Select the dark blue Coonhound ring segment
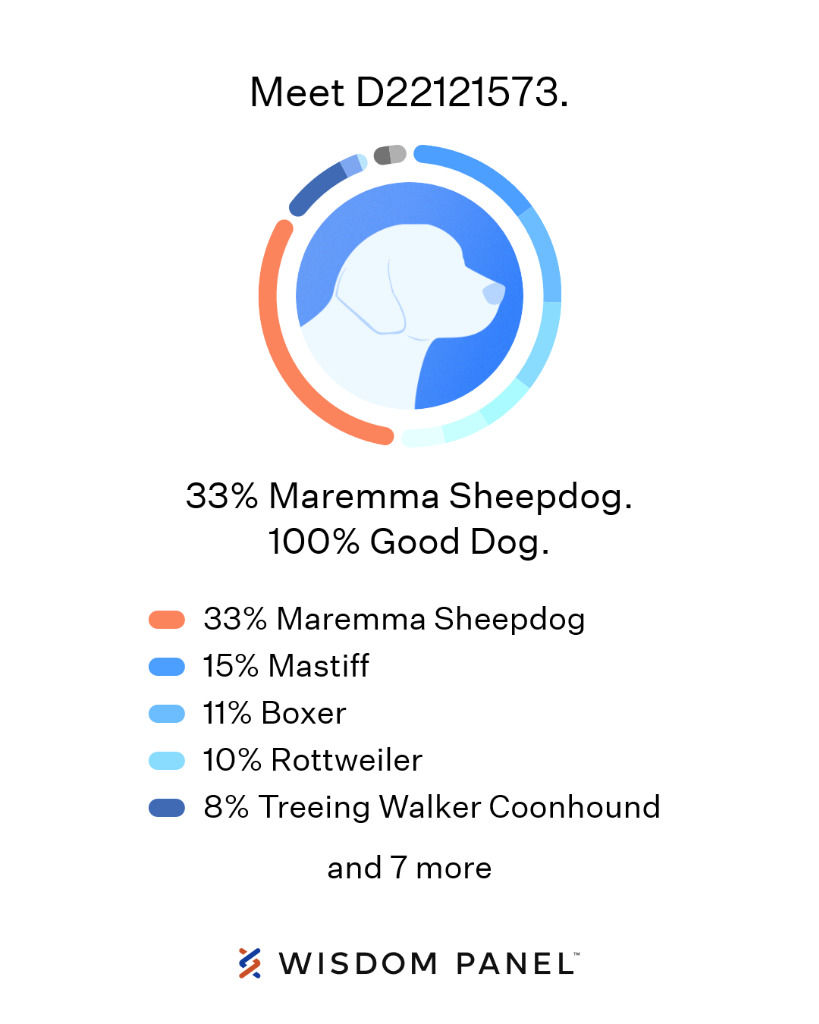 [317, 188]
